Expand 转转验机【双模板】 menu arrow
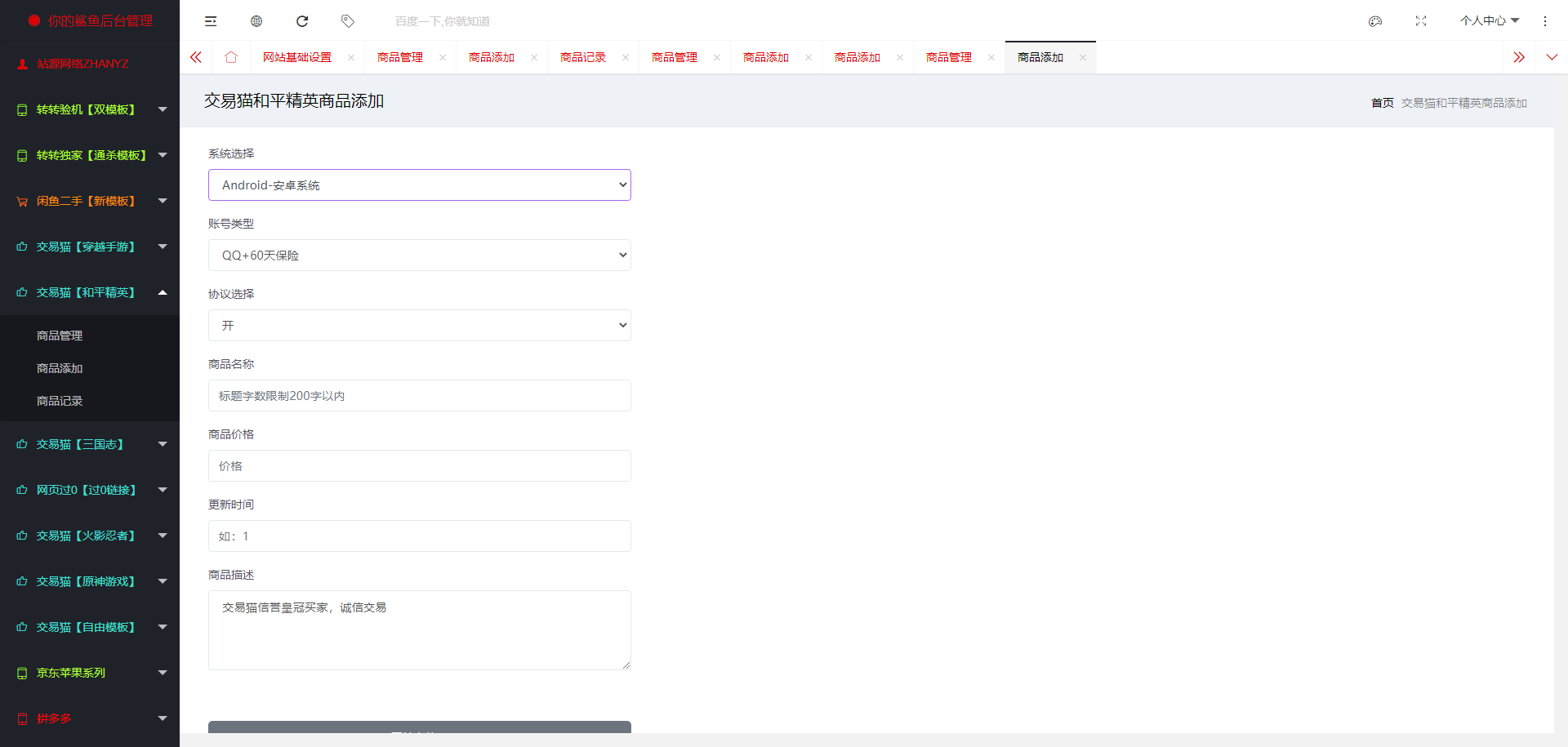The height and width of the screenshot is (747, 1568). (x=163, y=109)
